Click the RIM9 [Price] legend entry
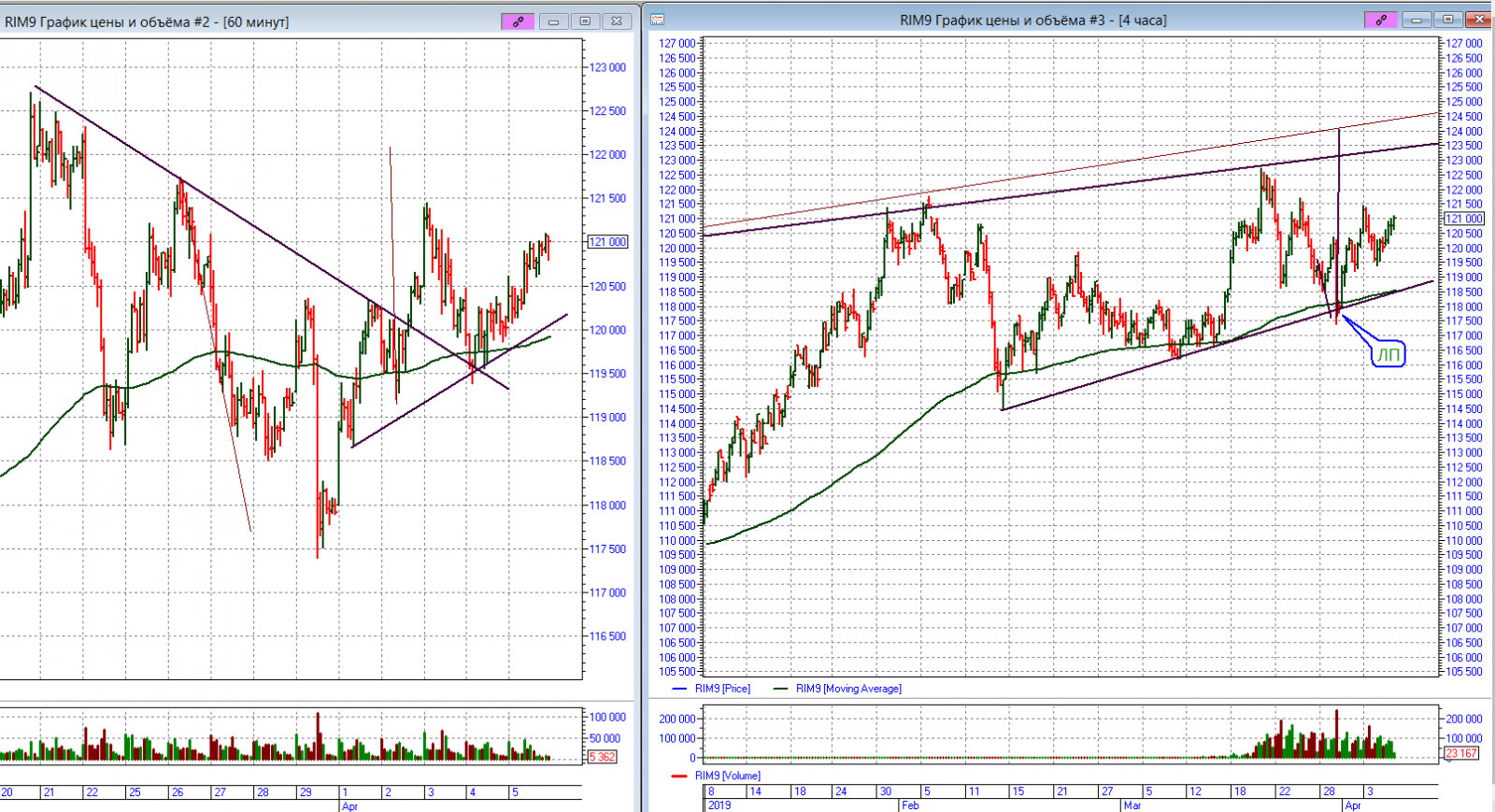Screen dimensions: 1495x812 point(722,689)
